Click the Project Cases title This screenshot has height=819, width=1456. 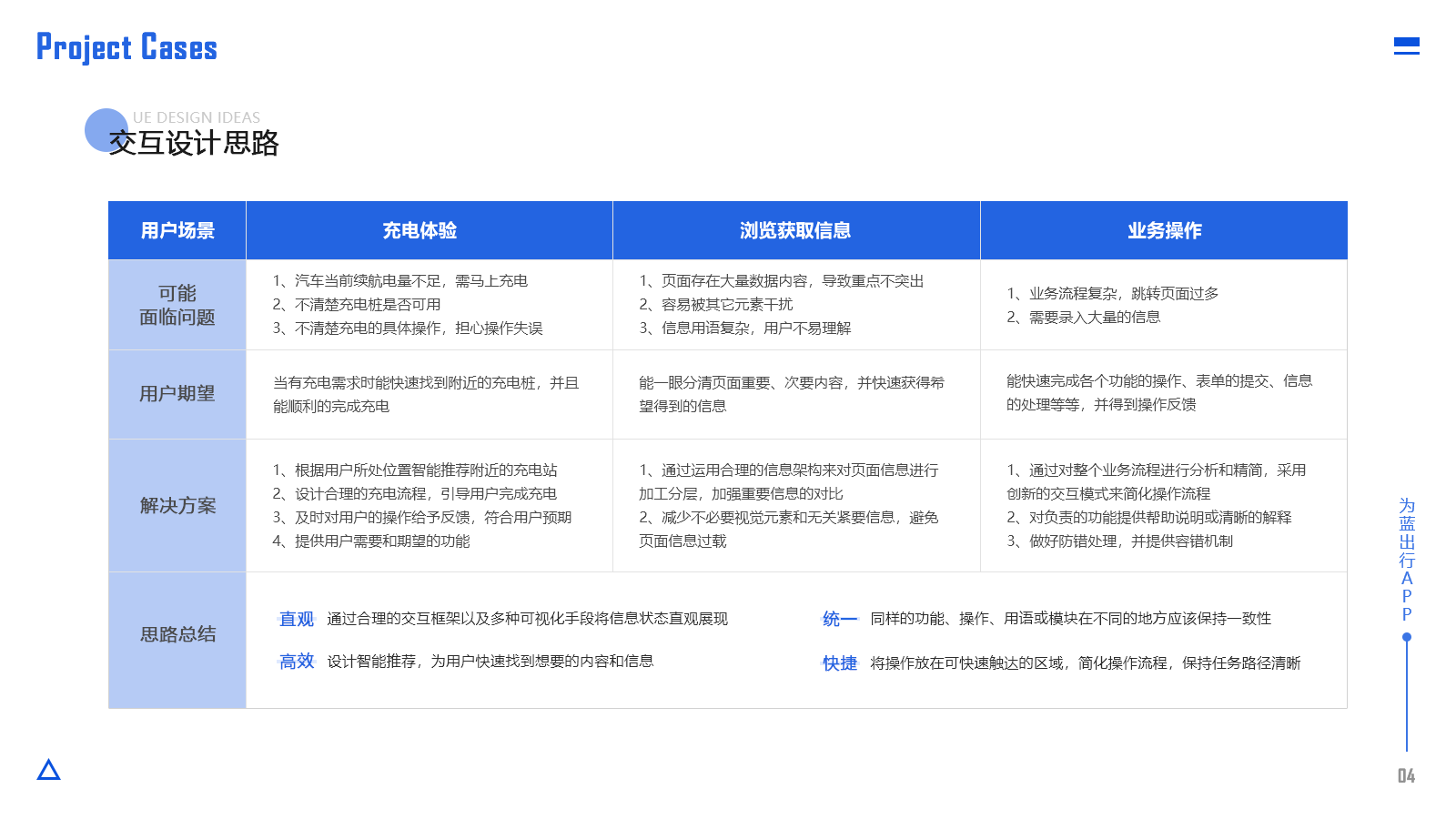click(126, 47)
